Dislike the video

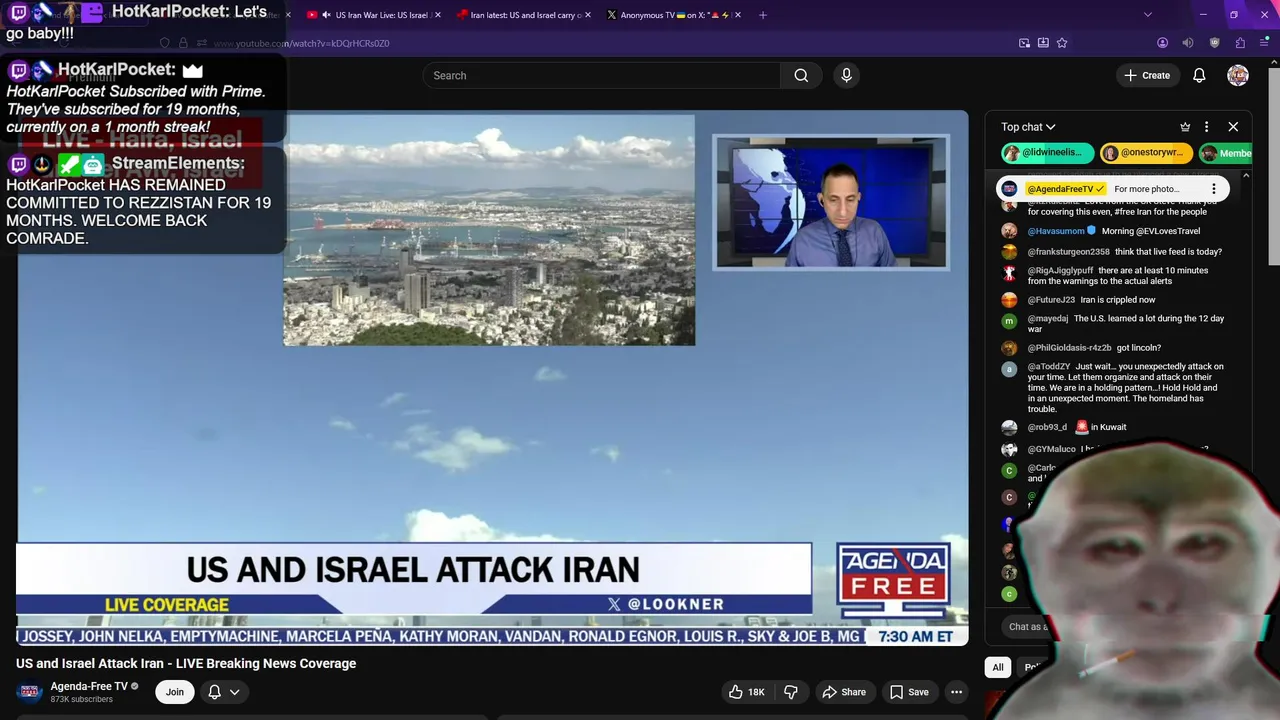[x=791, y=692]
